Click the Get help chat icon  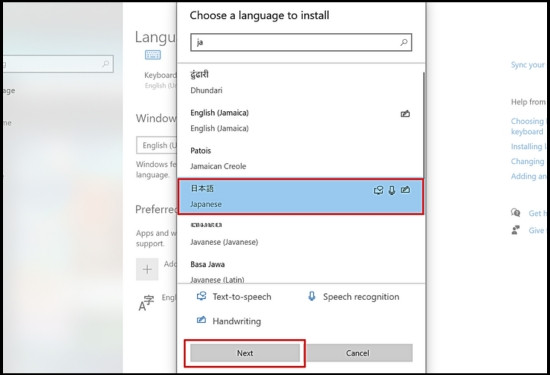tap(516, 213)
